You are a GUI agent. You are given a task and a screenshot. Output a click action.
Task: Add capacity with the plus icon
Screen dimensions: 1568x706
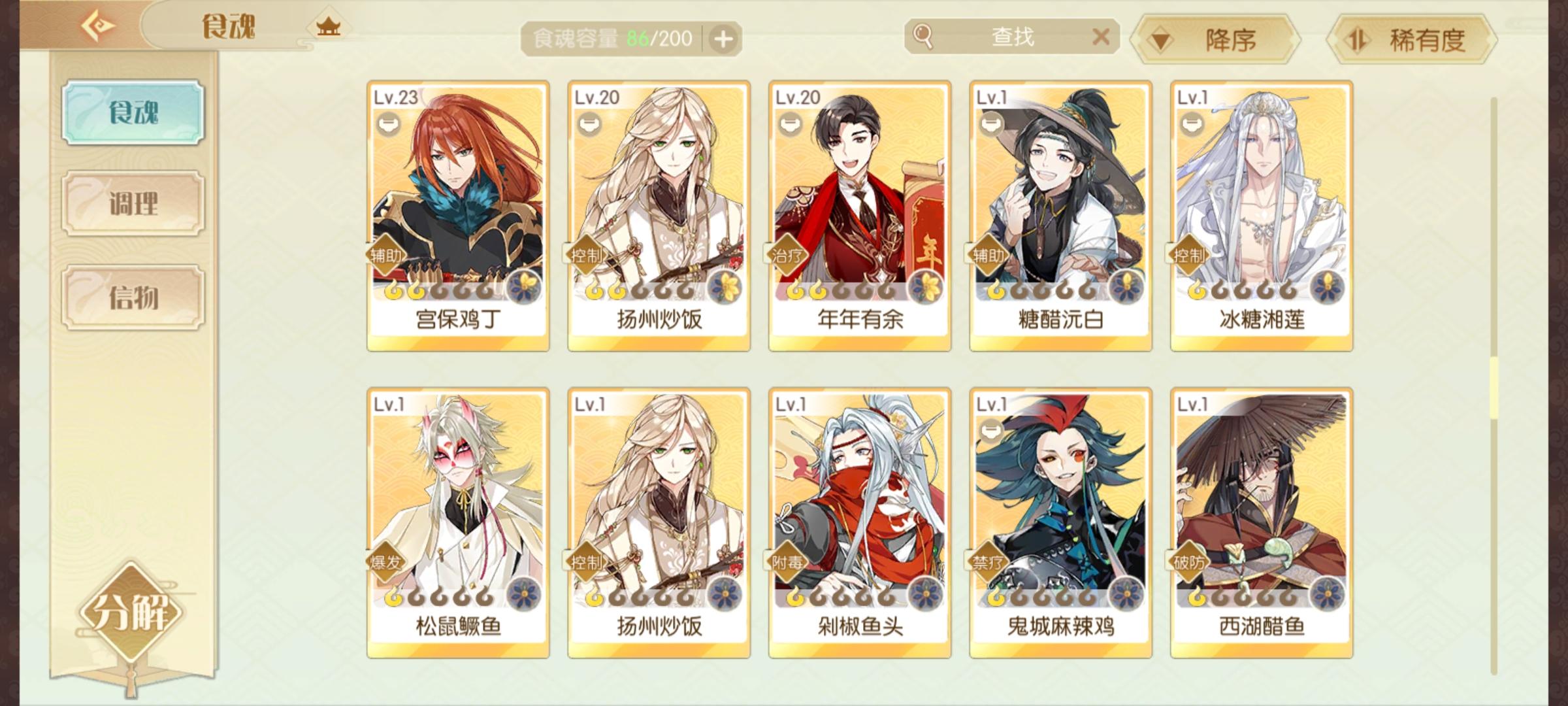pos(723,39)
